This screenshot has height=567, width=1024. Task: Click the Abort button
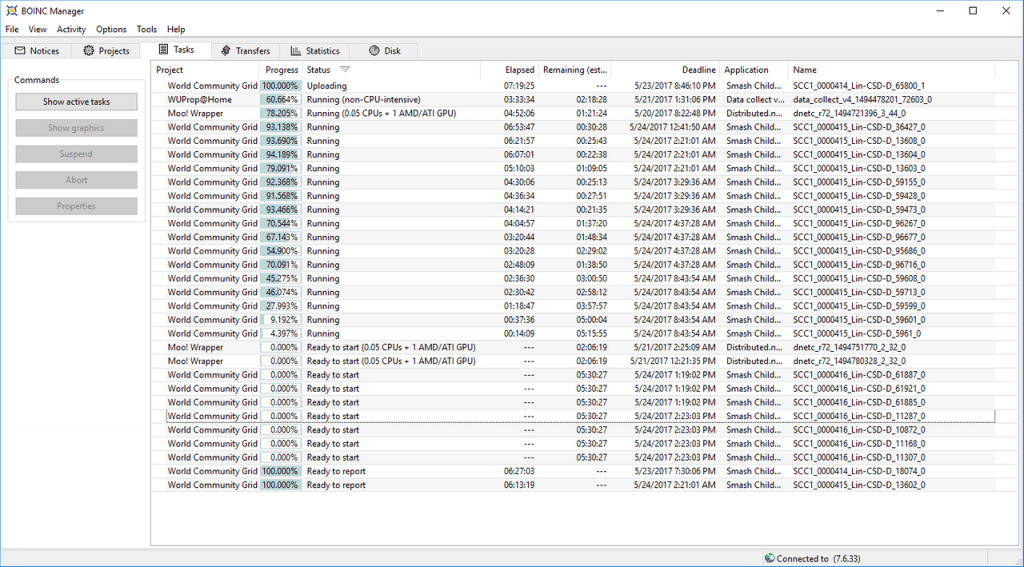click(x=76, y=180)
